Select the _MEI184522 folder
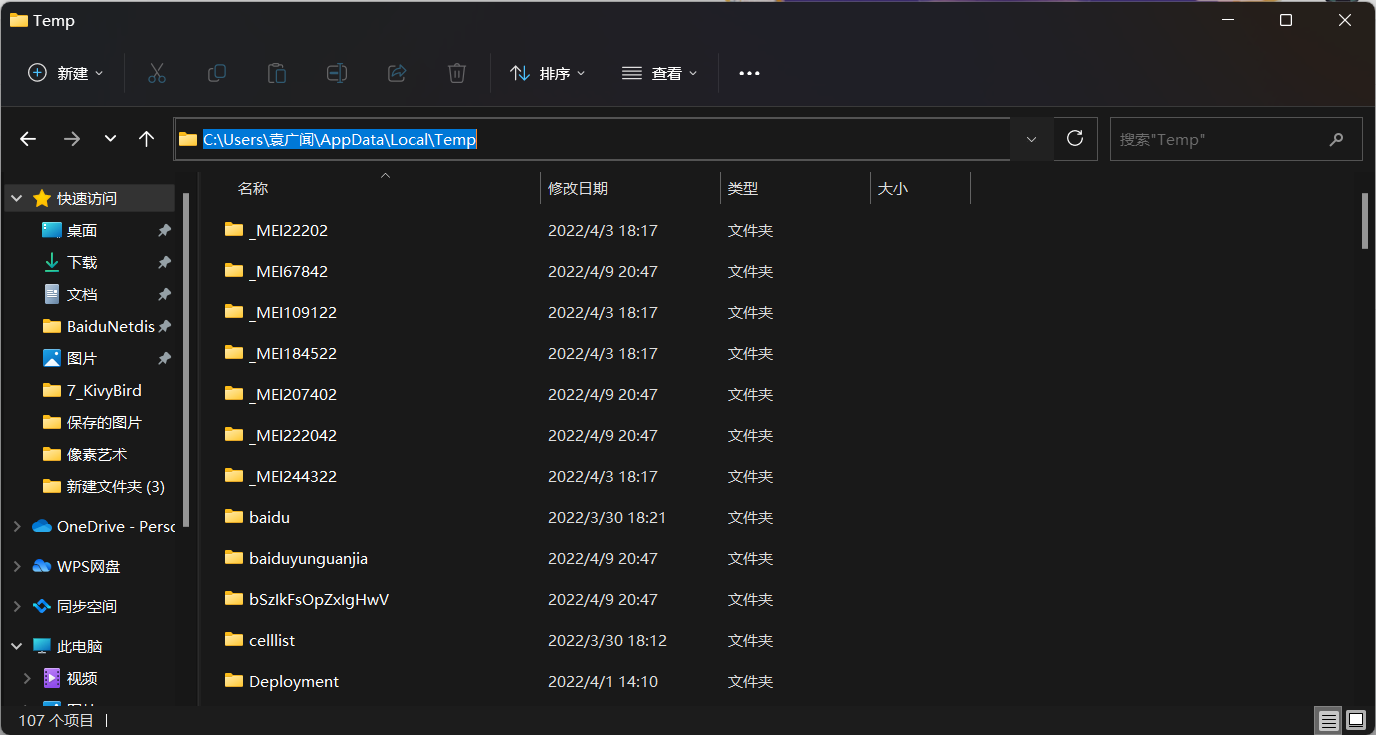Viewport: 1376px width, 735px height. [293, 353]
